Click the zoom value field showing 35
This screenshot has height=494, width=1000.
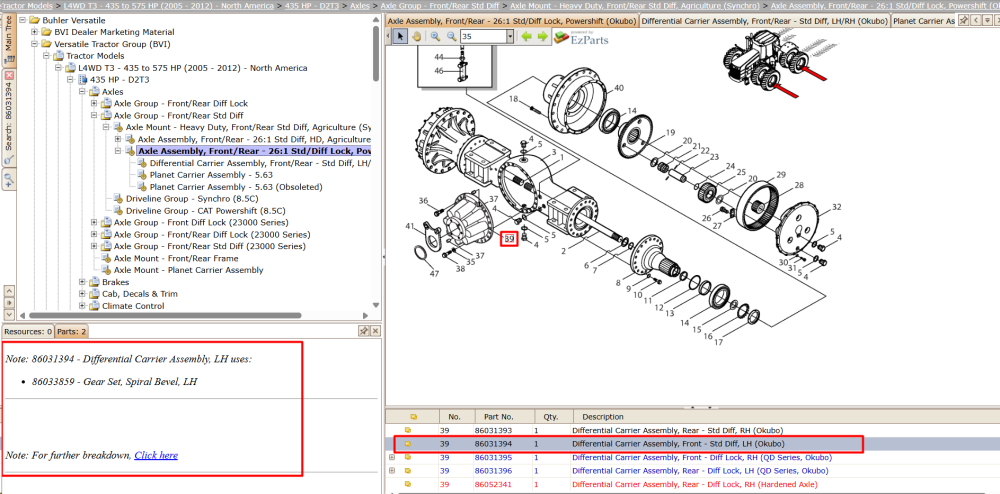click(x=483, y=37)
